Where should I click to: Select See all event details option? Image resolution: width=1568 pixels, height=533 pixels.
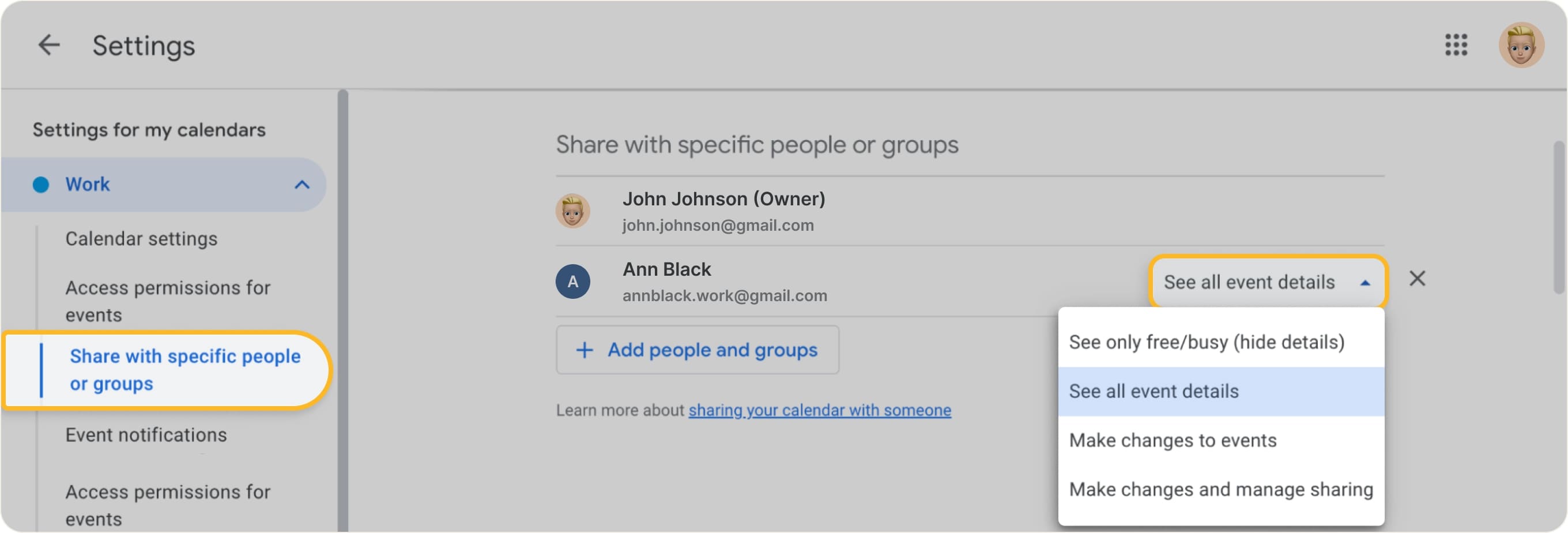[1154, 391]
